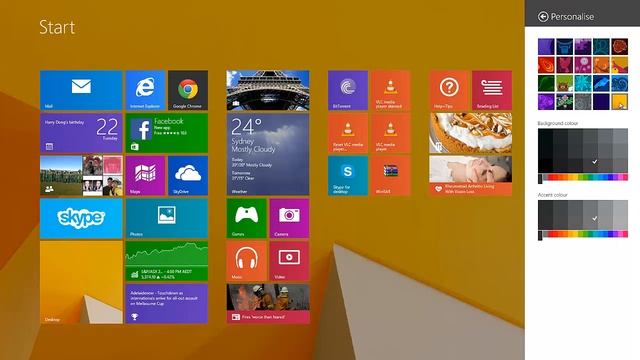Open the Games controller tile
Viewport: 640px width, 360px height.
pos(247,218)
